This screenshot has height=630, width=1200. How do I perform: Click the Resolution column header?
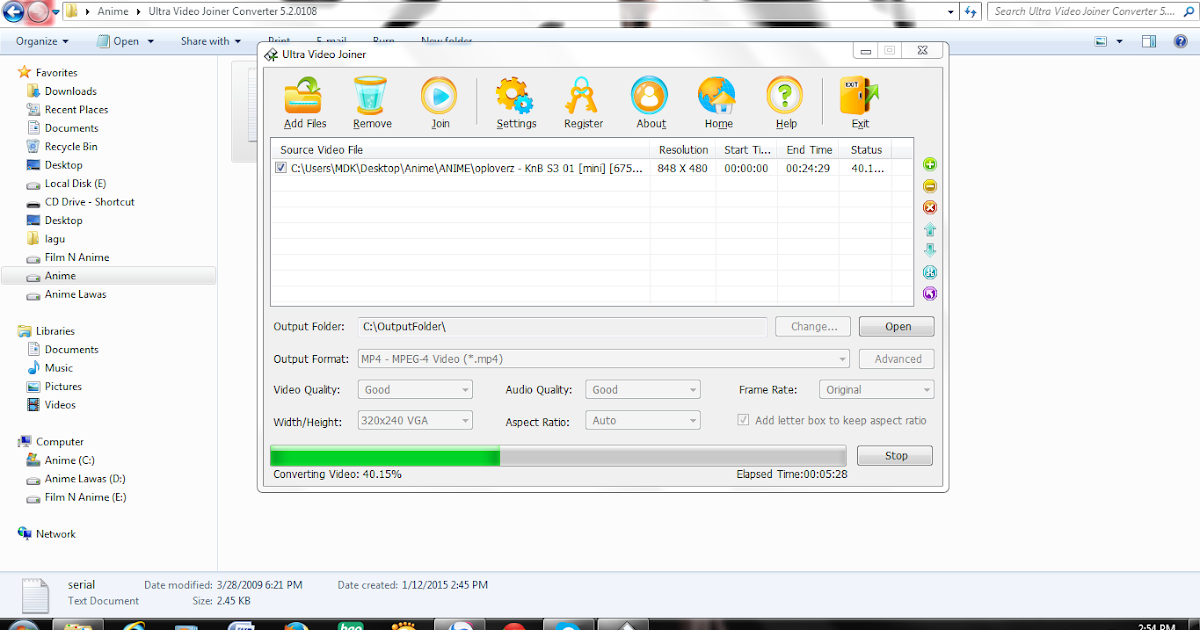683,150
